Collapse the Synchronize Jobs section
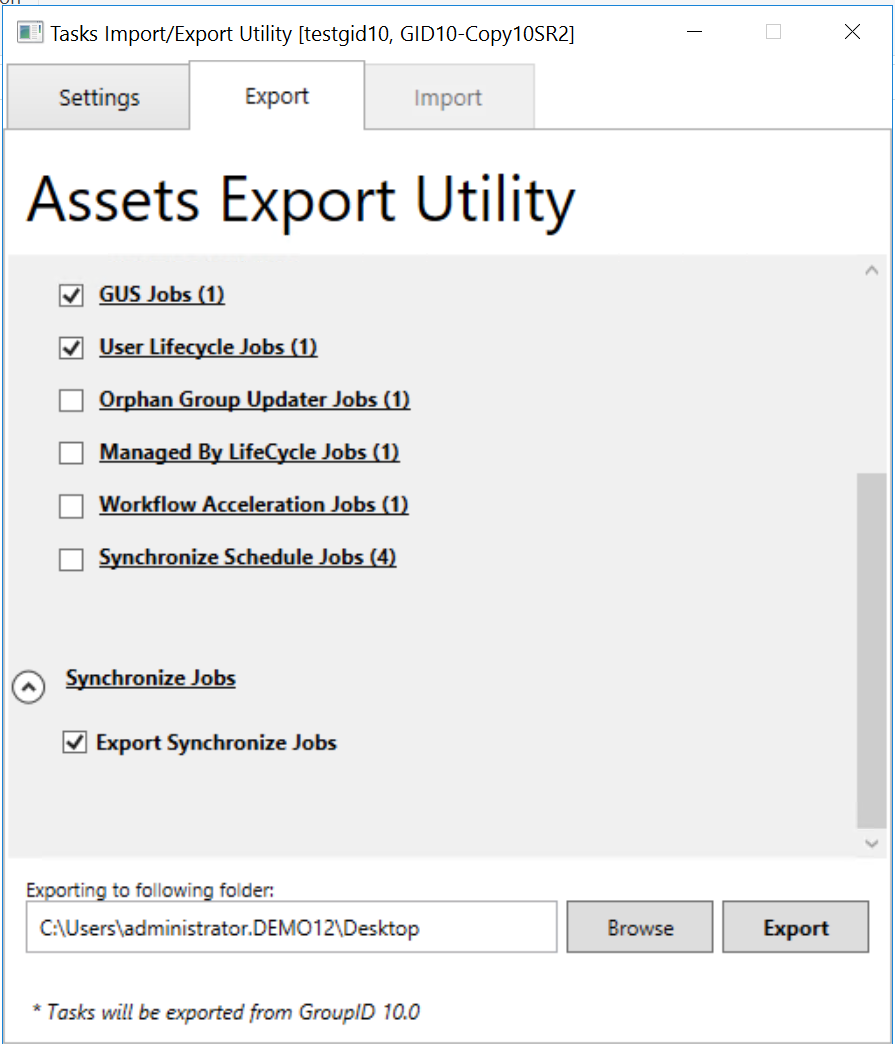895x1047 pixels. pos(28,687)
